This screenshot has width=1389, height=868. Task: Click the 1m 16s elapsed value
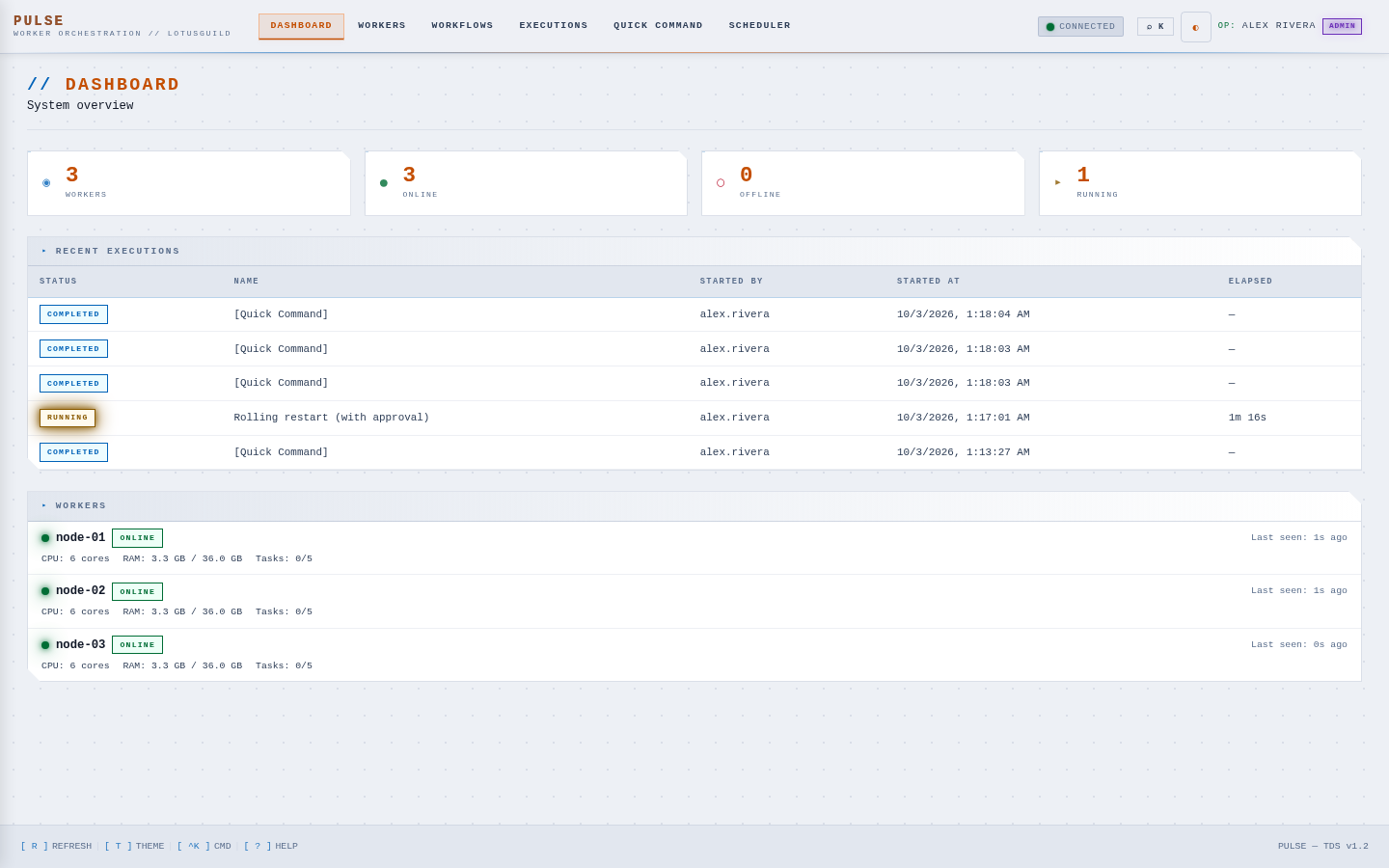(1247, 418)
